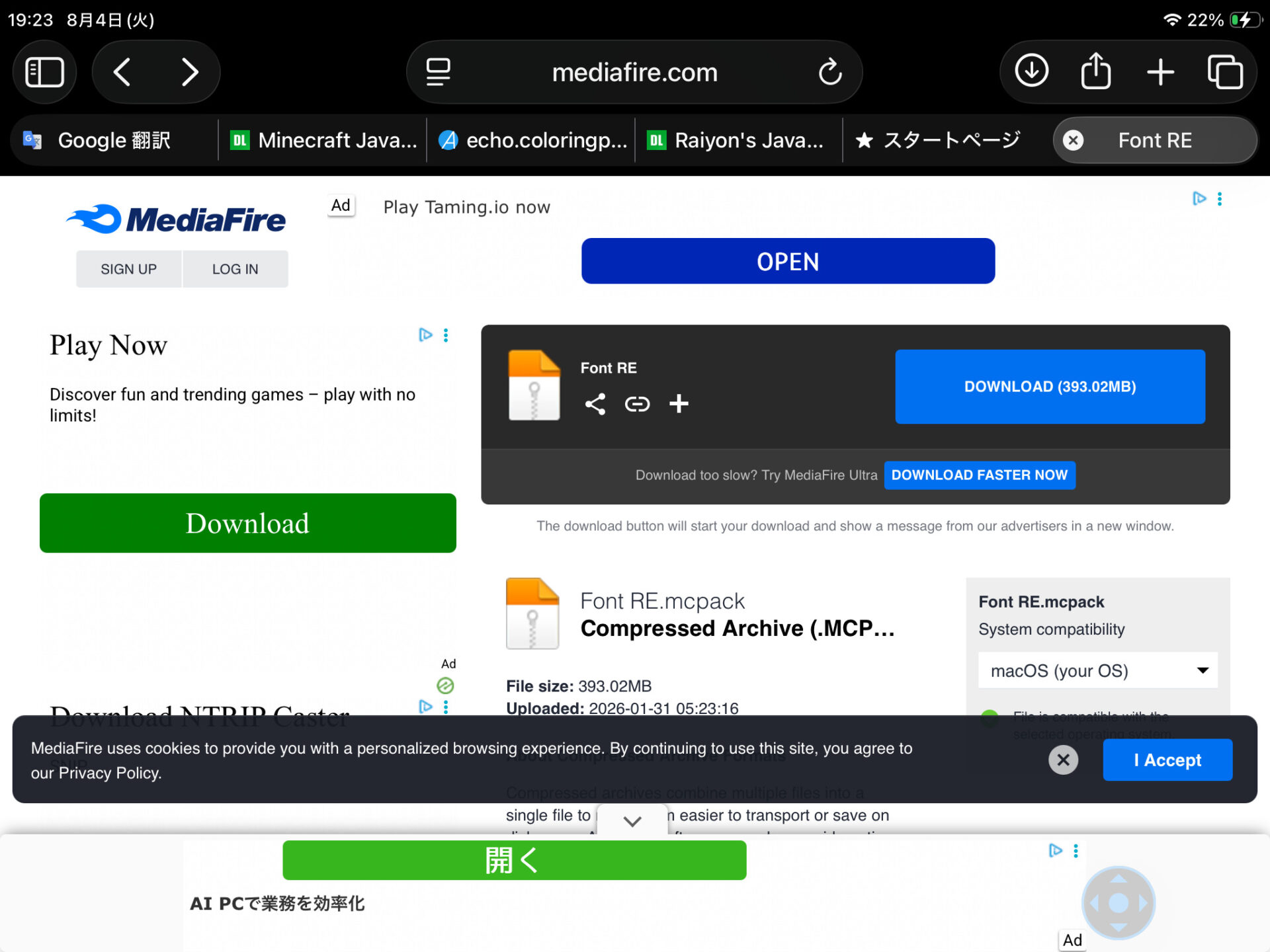Open AdChoices on the NTRIP Caster ad

[425, 707]
